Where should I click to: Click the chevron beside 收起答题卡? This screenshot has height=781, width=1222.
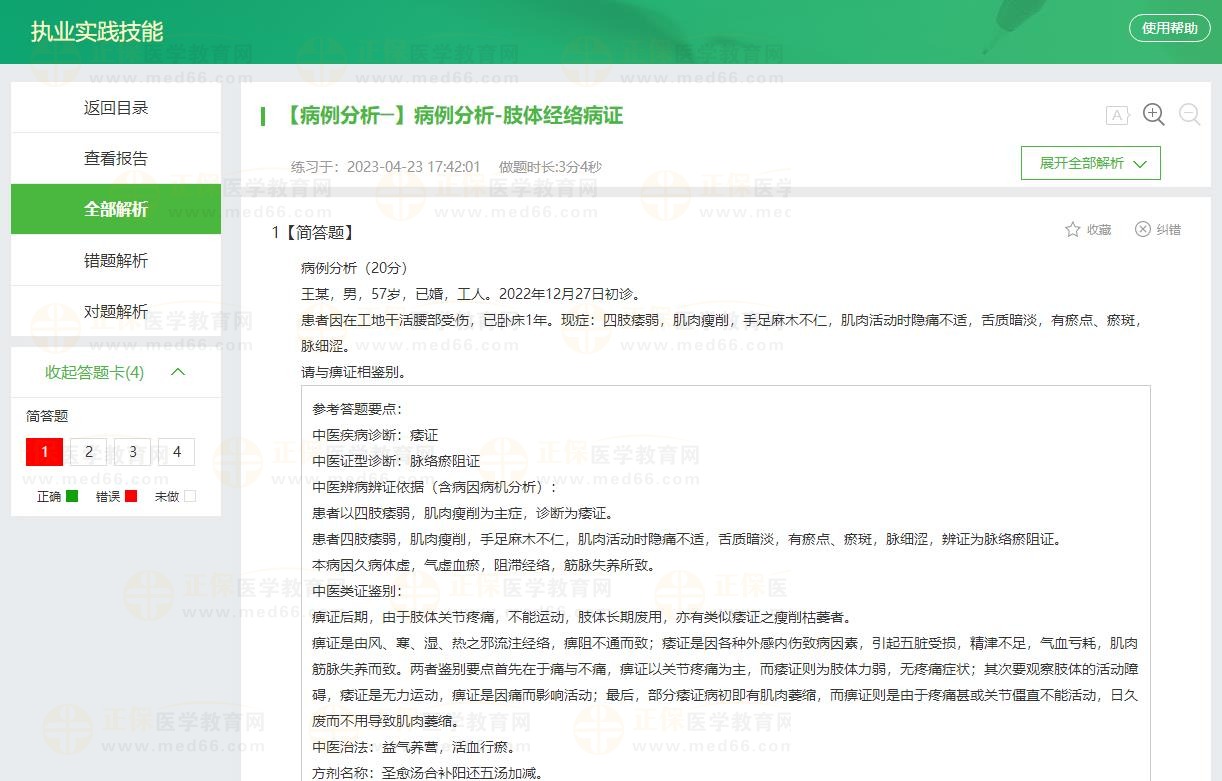[x=179, y=372]
